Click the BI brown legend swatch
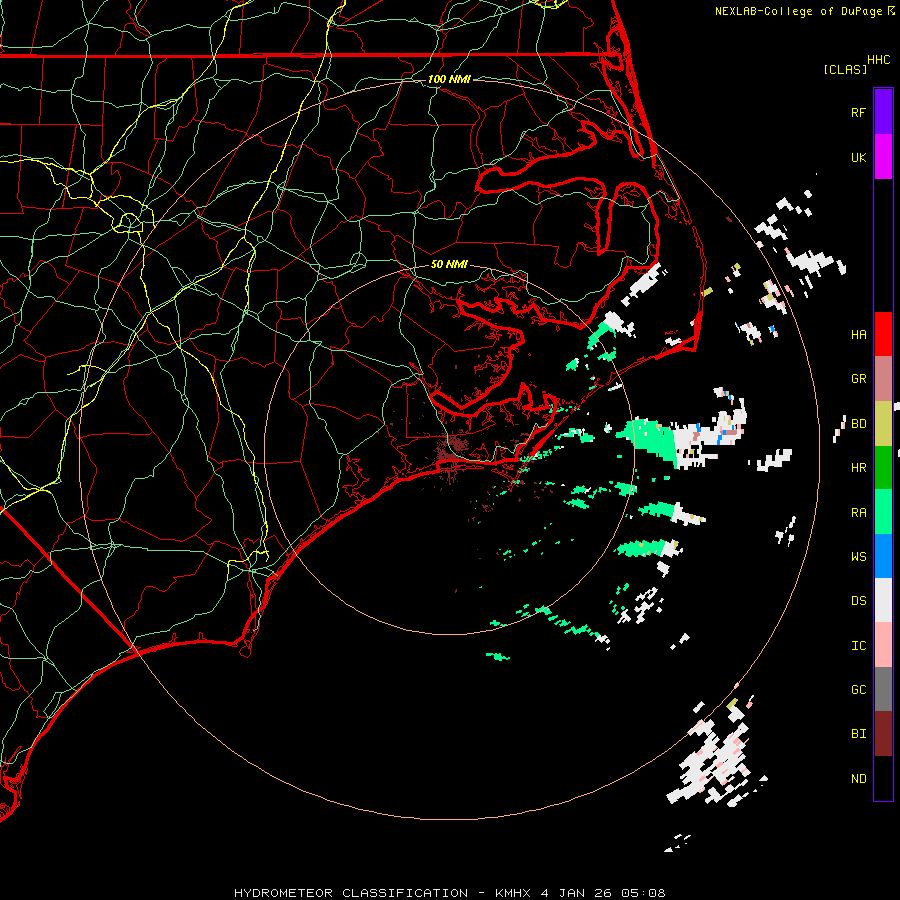Viewport: 900px width, 900px height. [883, 734]
